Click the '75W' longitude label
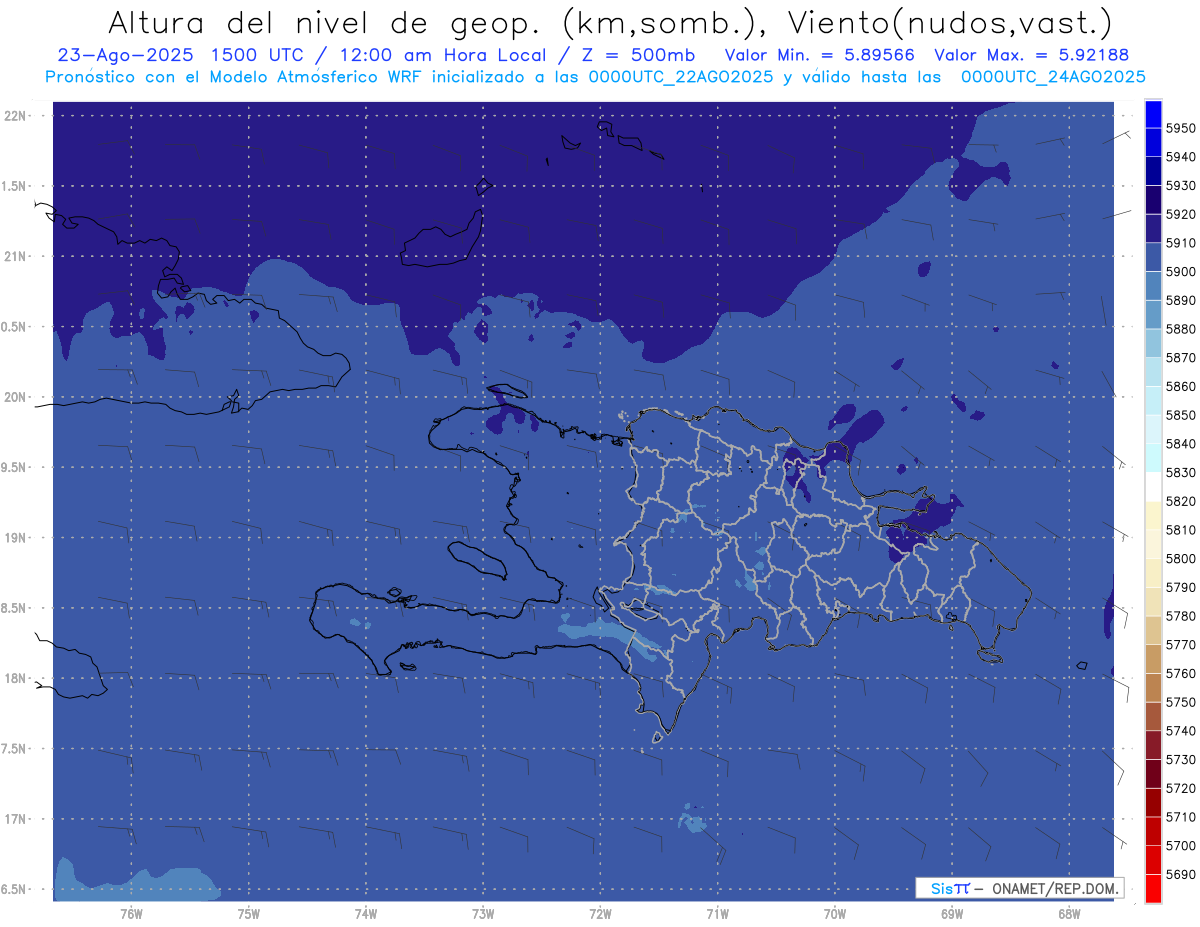The width and height of the screenshot is (1200, 927). click(248, 914)
